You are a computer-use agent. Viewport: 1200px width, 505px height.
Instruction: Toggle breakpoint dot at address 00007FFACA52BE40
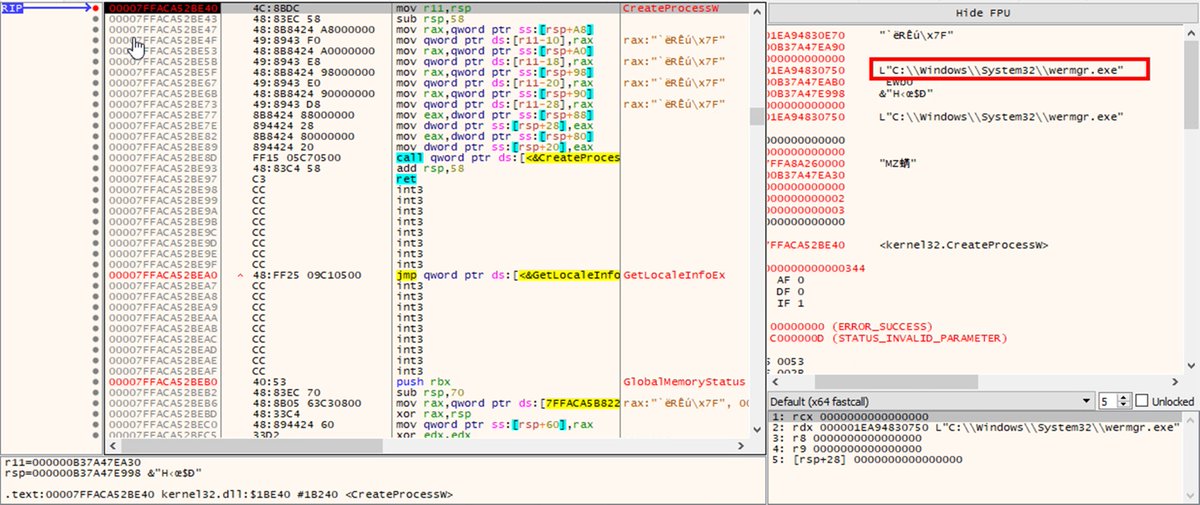(x=95, y=8)
